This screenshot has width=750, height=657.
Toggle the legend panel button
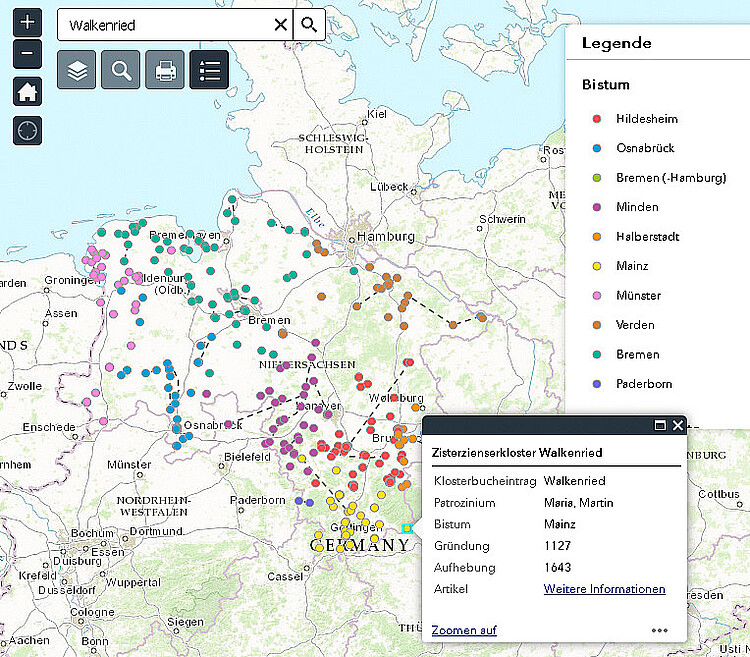pyautogui.click(x=209, y=70)
